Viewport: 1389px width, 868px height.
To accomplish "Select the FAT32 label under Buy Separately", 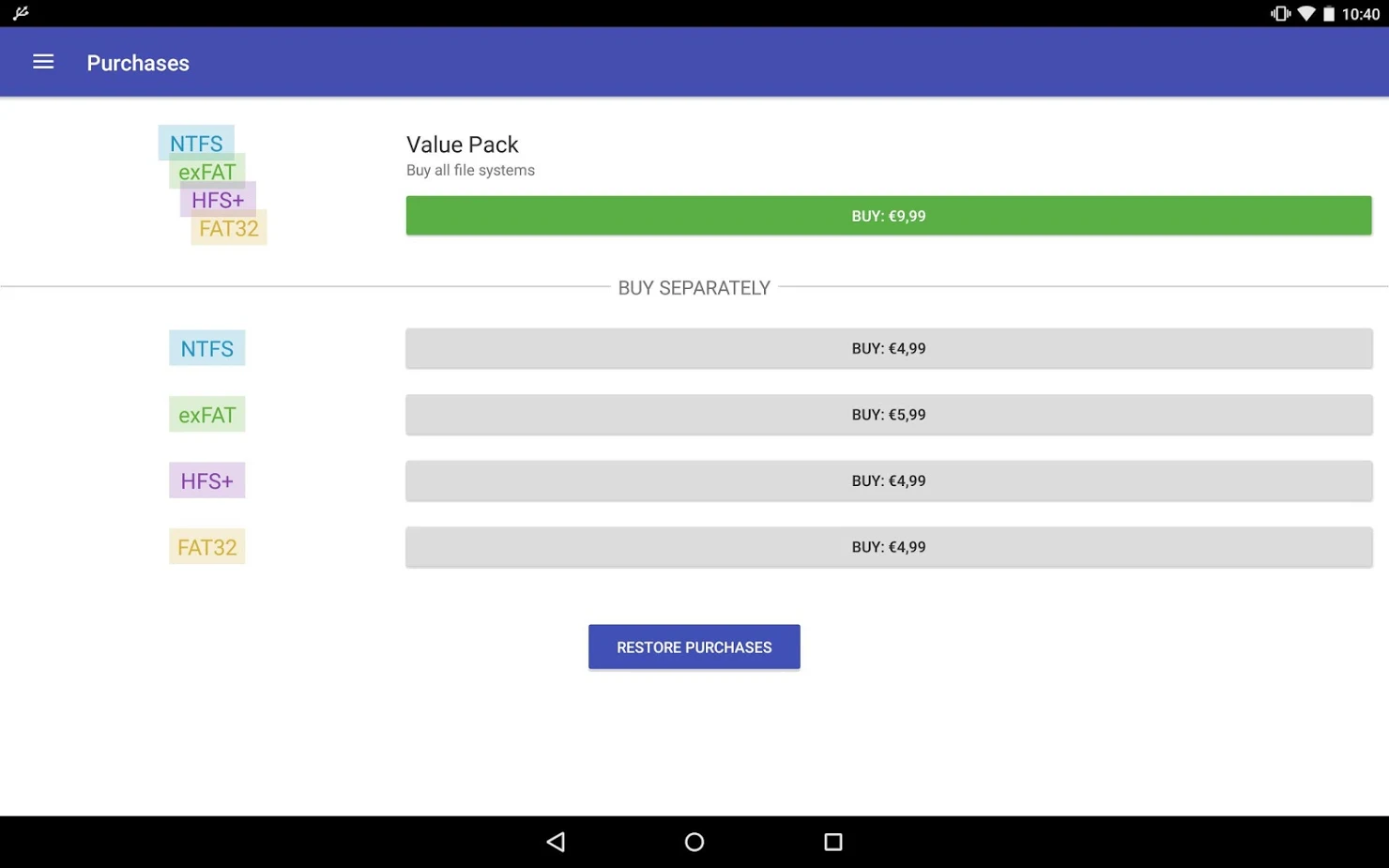I will (x=206, y=546).
